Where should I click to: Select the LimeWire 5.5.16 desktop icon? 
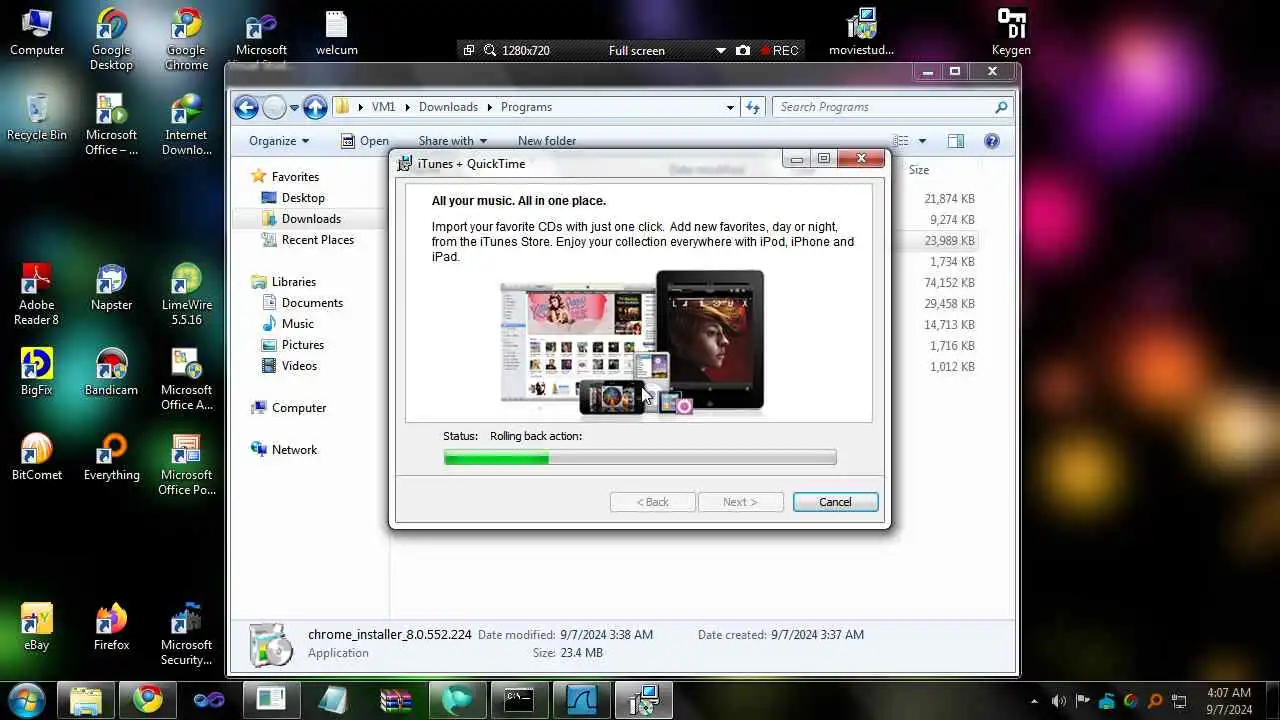click(186, 294)
